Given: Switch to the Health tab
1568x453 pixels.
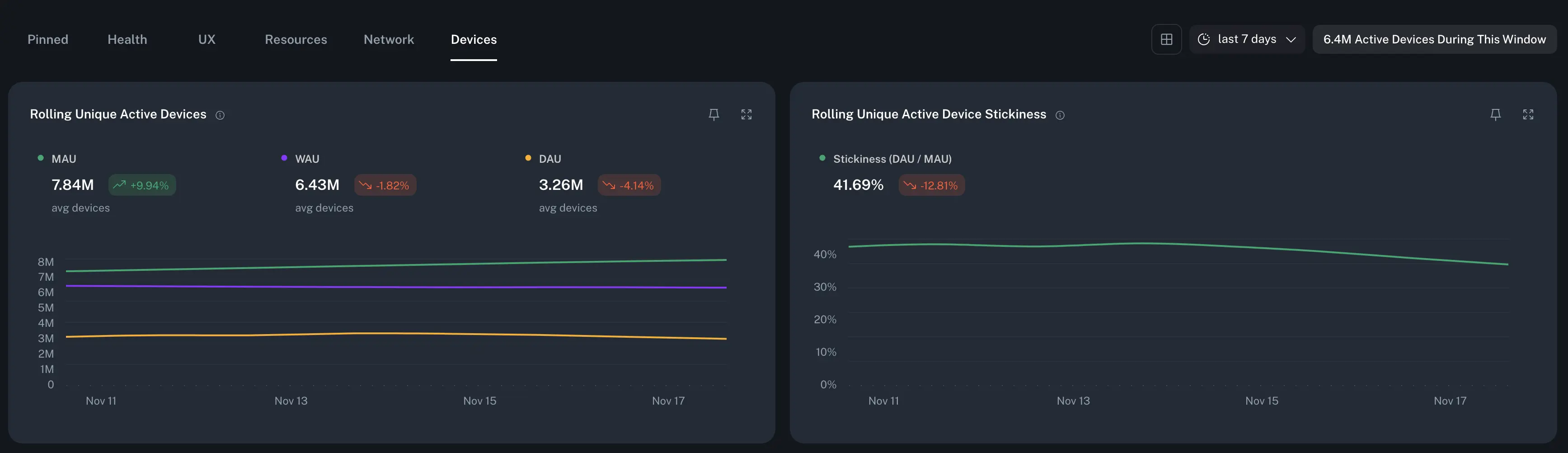Looking at the screenshot, I should 127,40.
